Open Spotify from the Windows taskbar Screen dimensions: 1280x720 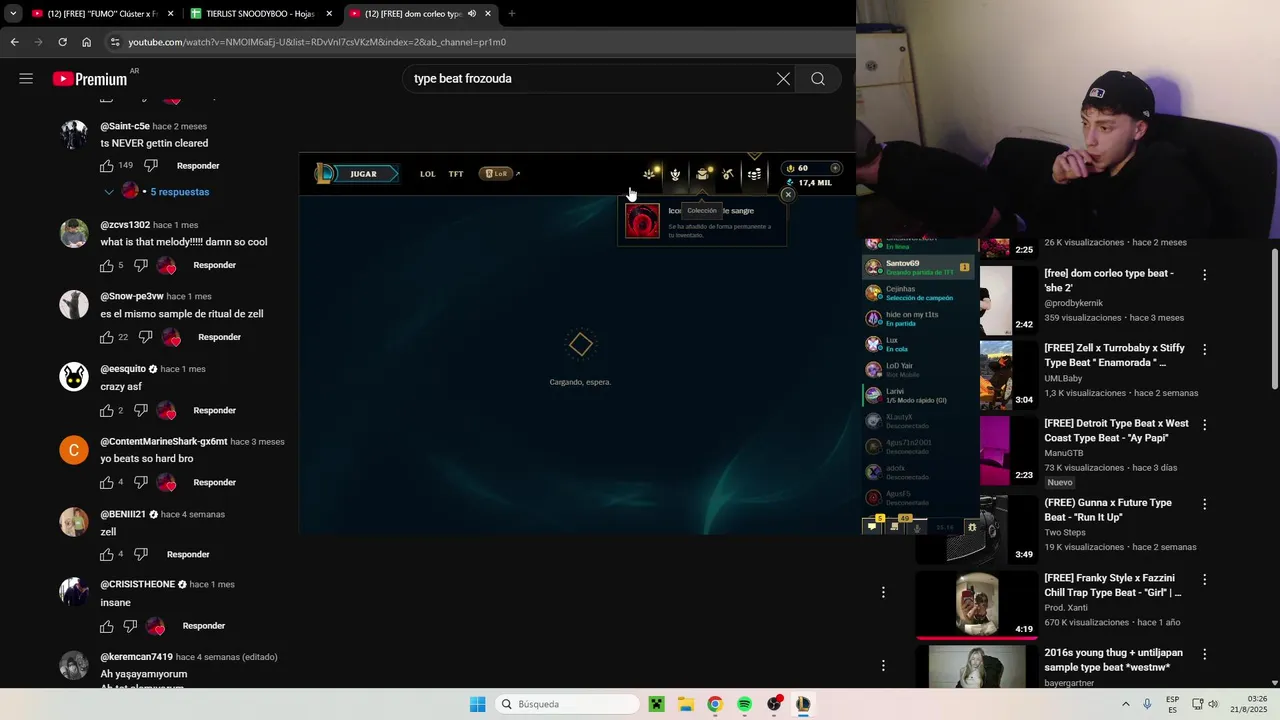pos(744,704)
